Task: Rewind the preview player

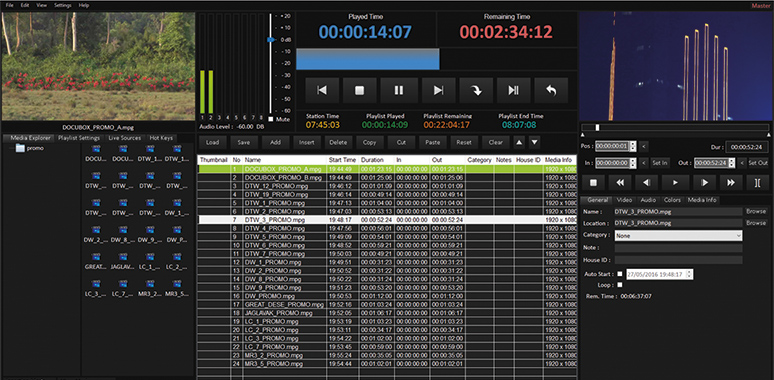Action: (620, 183)
